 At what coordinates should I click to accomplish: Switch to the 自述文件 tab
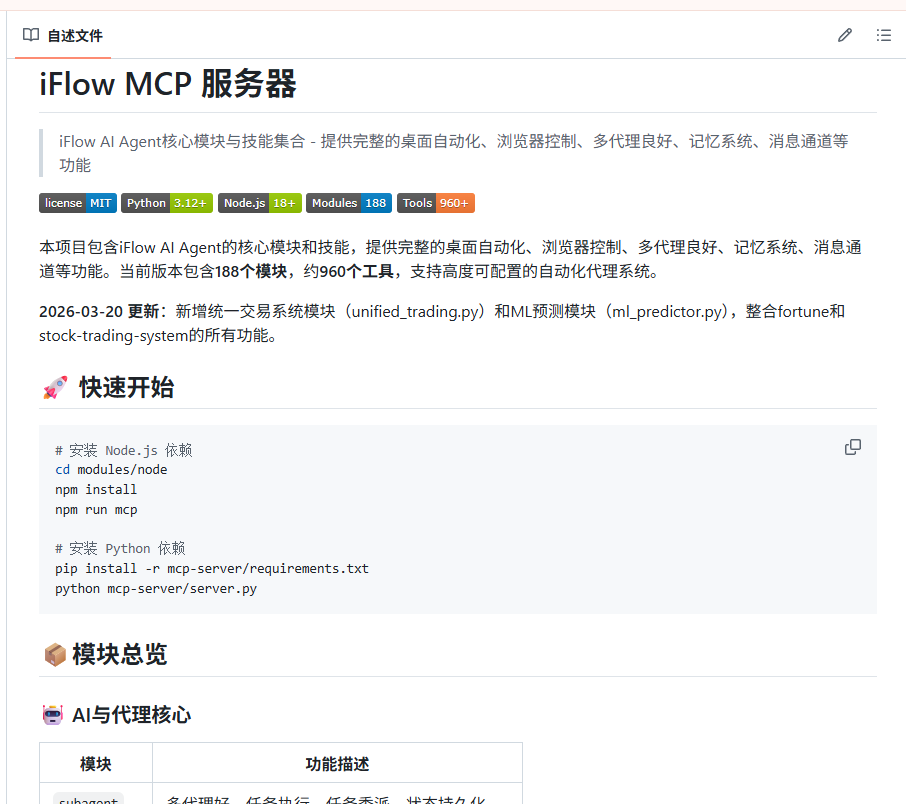pos(74,36)
